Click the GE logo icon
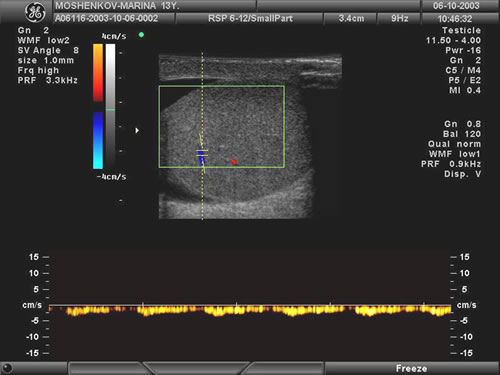 36,13
